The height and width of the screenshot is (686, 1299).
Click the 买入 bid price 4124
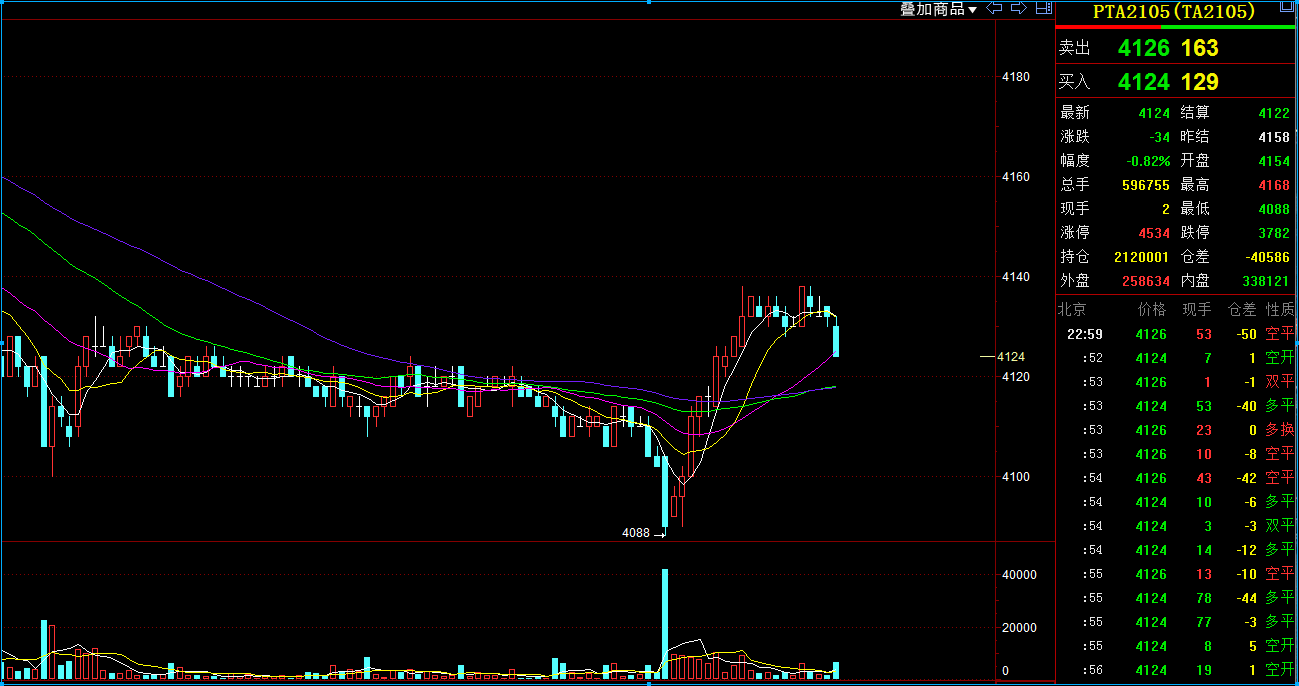click(x=1143, y=82)
